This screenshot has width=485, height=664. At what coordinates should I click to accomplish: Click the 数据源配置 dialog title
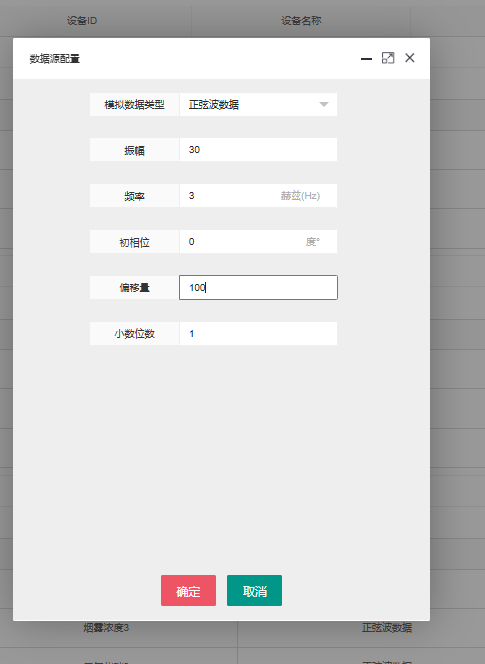point(55,58)
